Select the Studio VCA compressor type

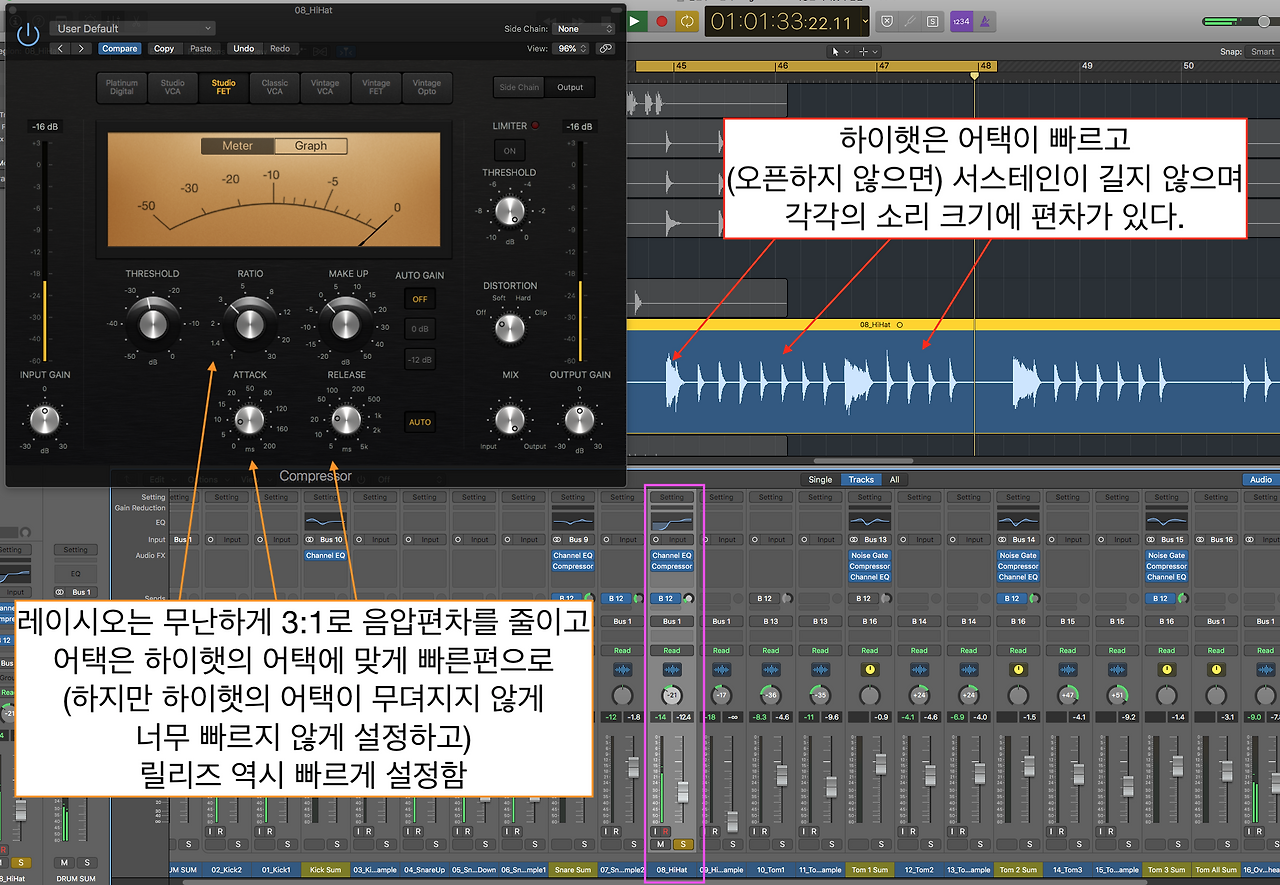point(173,87)
